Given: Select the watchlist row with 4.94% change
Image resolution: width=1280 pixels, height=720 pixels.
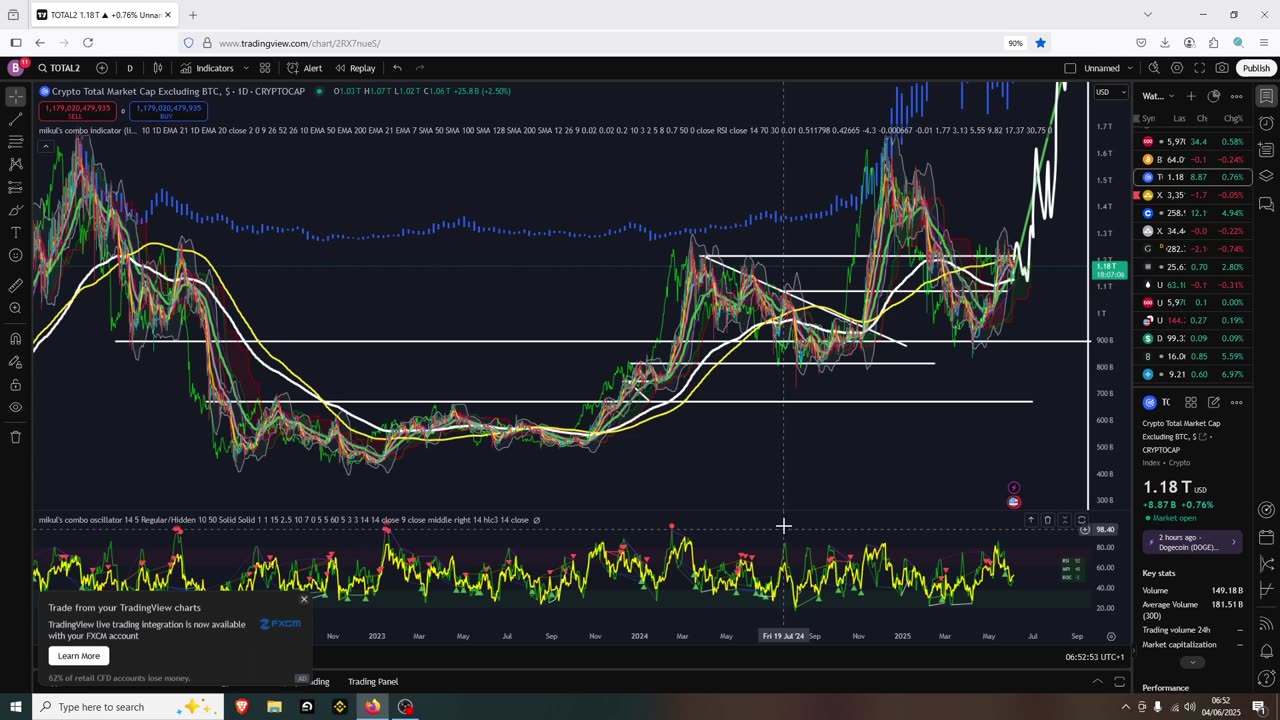Looking at the screenshot, I should tap(1193, 213).
